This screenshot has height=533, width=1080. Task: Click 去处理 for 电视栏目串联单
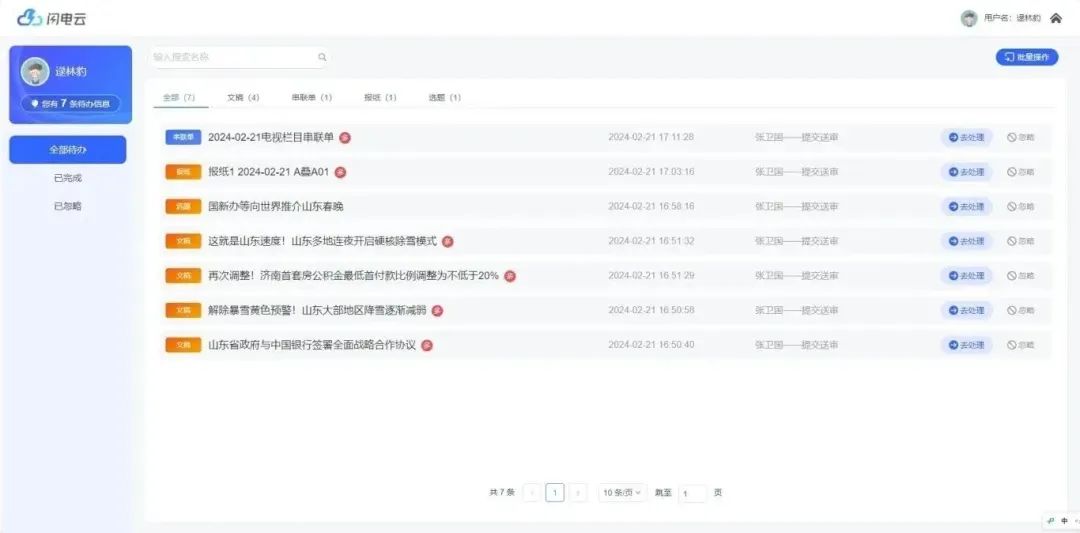tap(967, 137)
